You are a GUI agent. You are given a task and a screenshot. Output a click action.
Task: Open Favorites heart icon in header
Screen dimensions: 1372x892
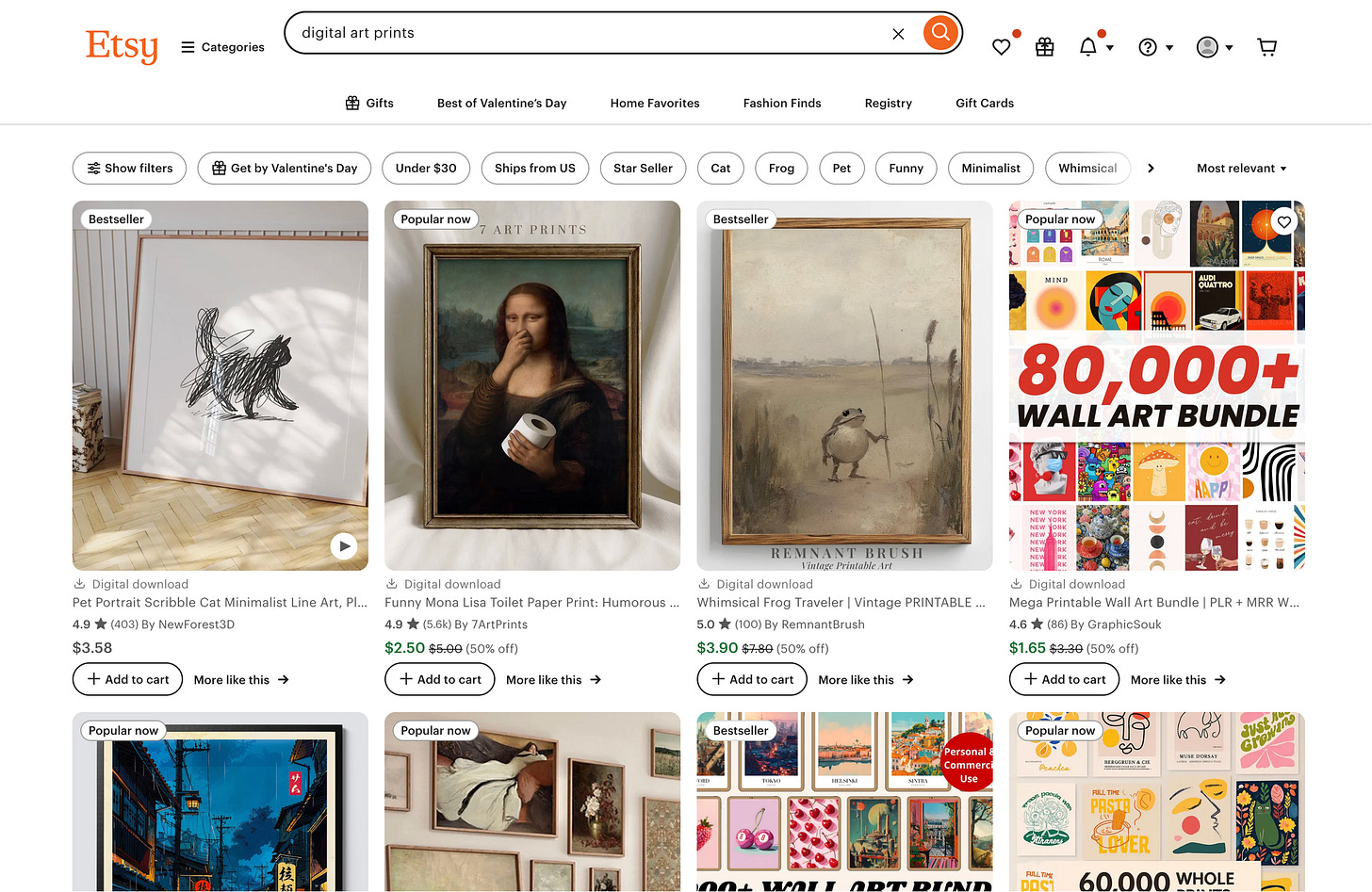pos(1002,47)
